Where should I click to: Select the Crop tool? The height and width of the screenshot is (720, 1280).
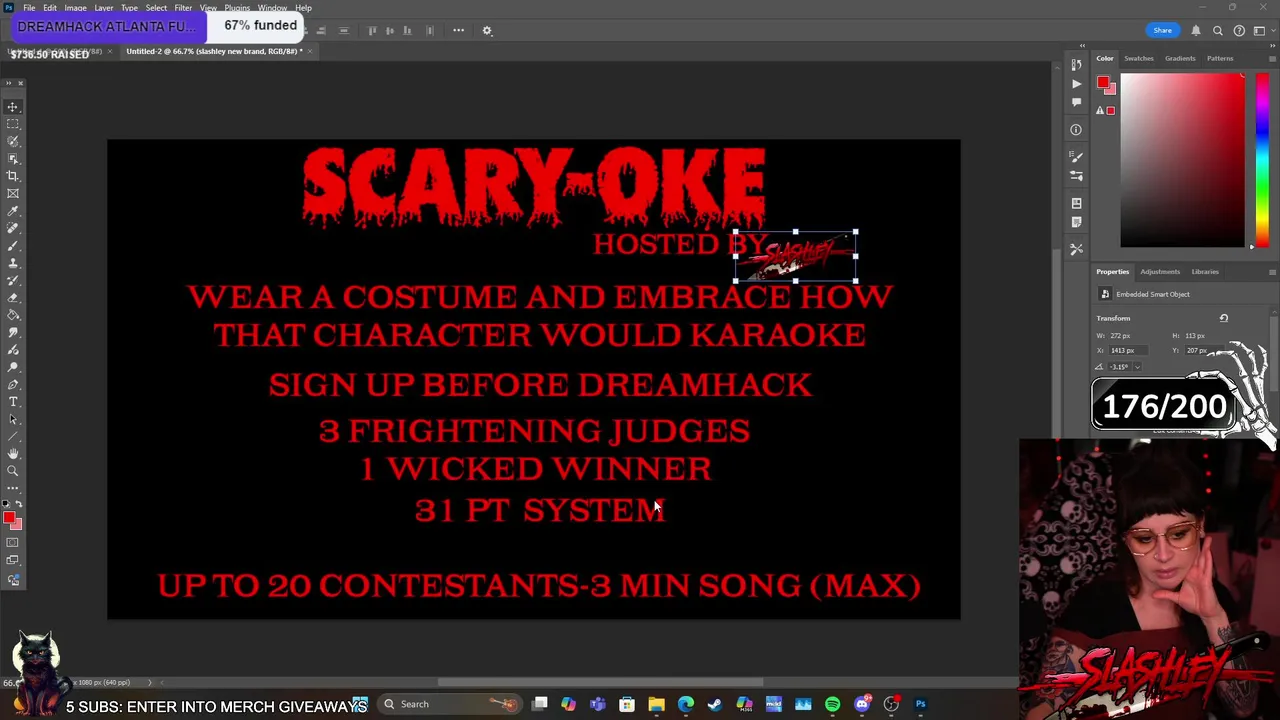tap(13, 176)
